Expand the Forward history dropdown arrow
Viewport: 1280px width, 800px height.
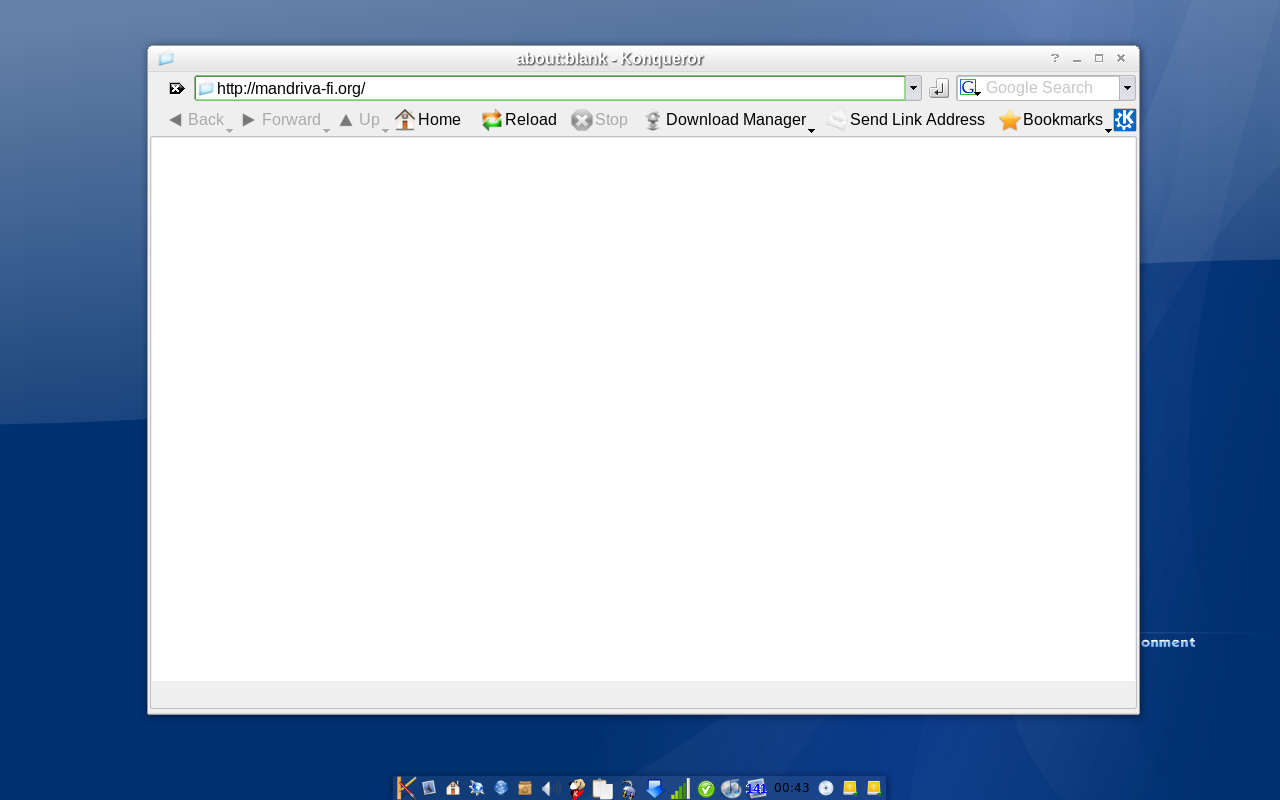pyautogui.click(x=326, y=130)
